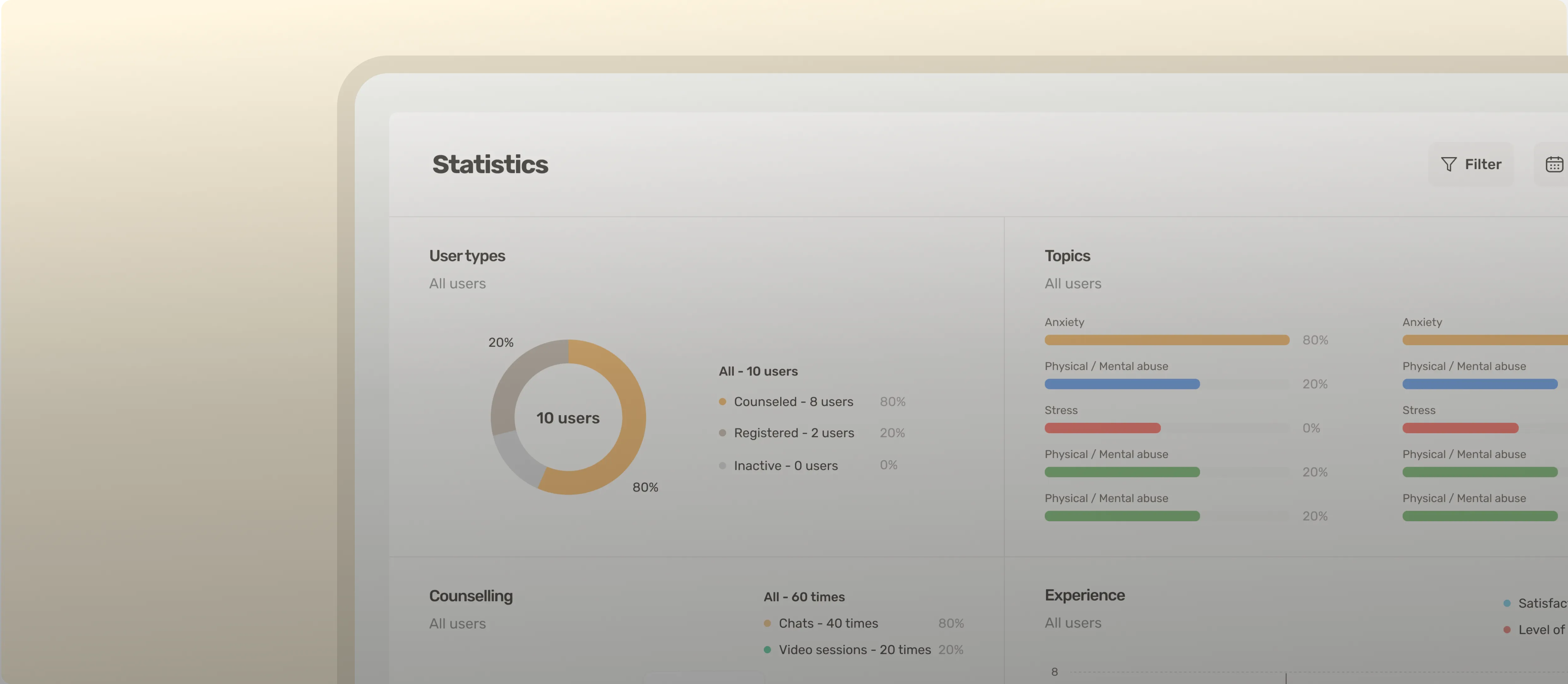Viewport: 1568px width, 684px height.
Task: Click 'All - 60 times' heading
Action: click(804, 597)
